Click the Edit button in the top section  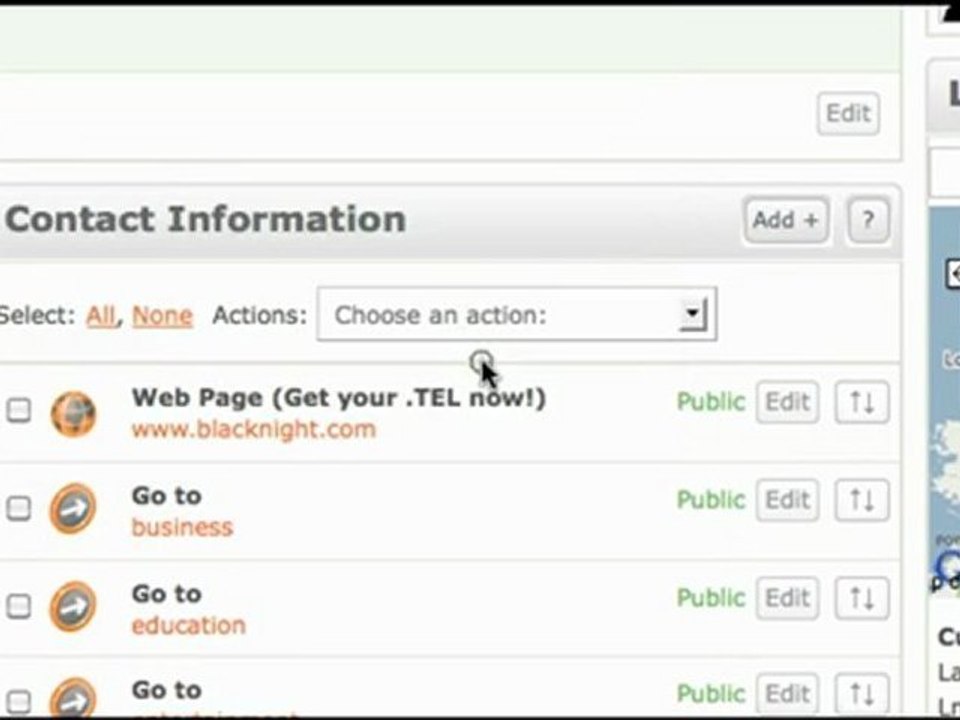847,114
